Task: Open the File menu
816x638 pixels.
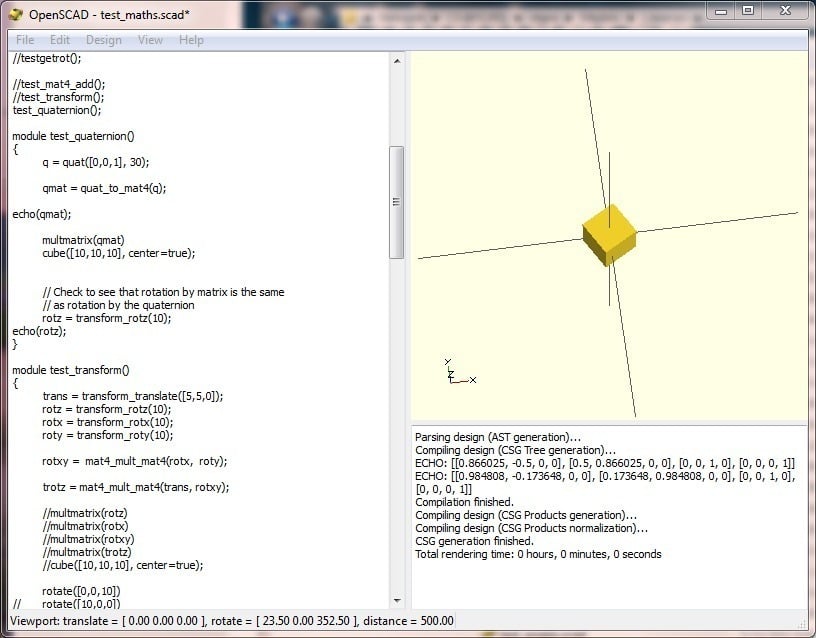Action: pos(25,40)
